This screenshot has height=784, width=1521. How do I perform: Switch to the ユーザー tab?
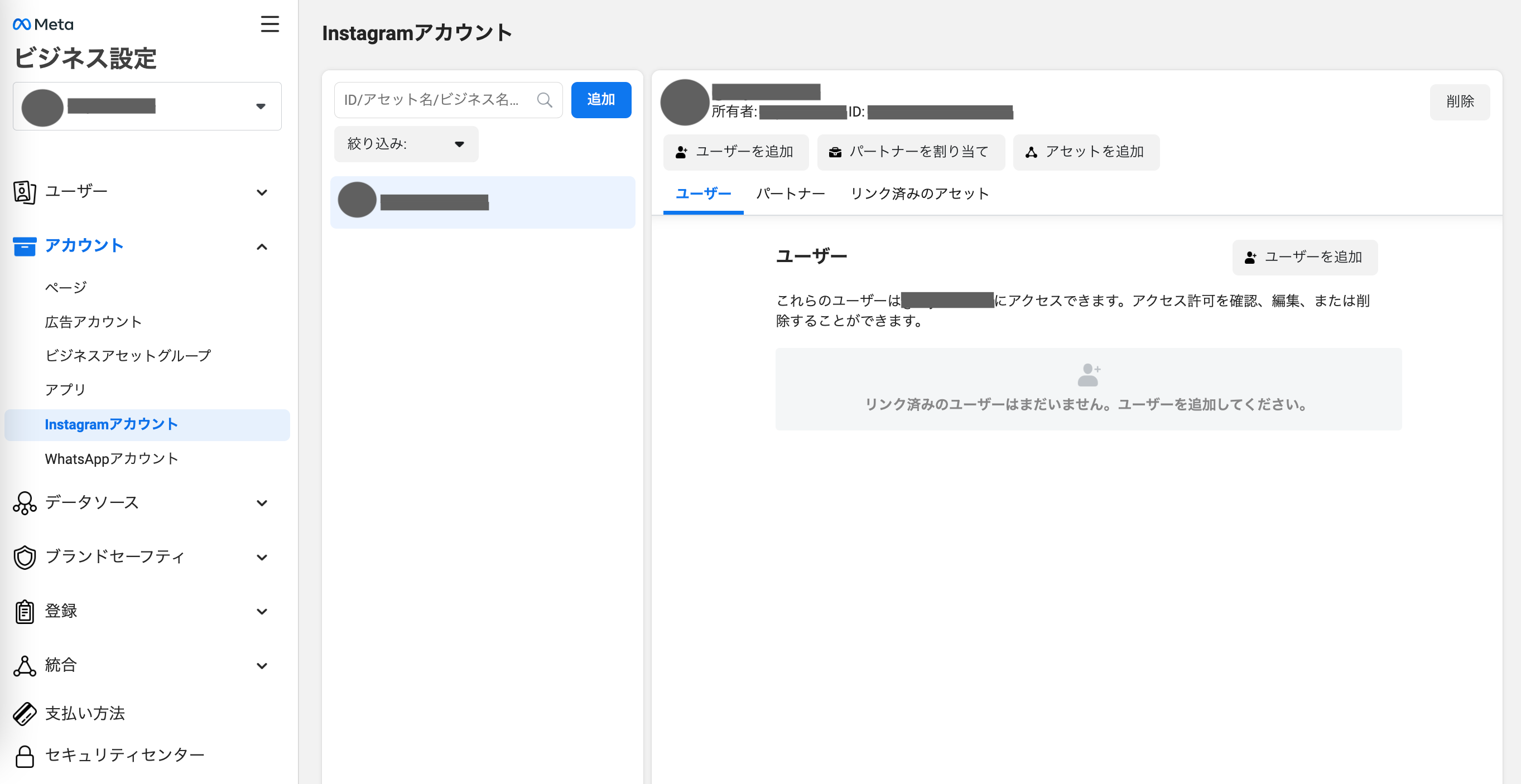click(x=703, y=194)
